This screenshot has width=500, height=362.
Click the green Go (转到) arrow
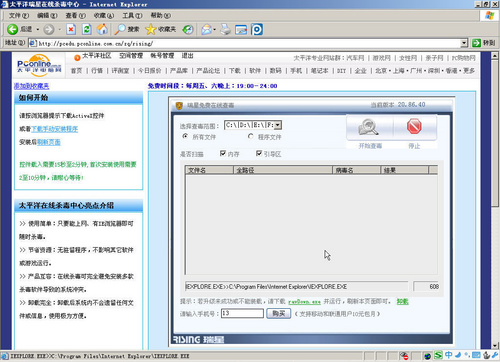(476, 43)
